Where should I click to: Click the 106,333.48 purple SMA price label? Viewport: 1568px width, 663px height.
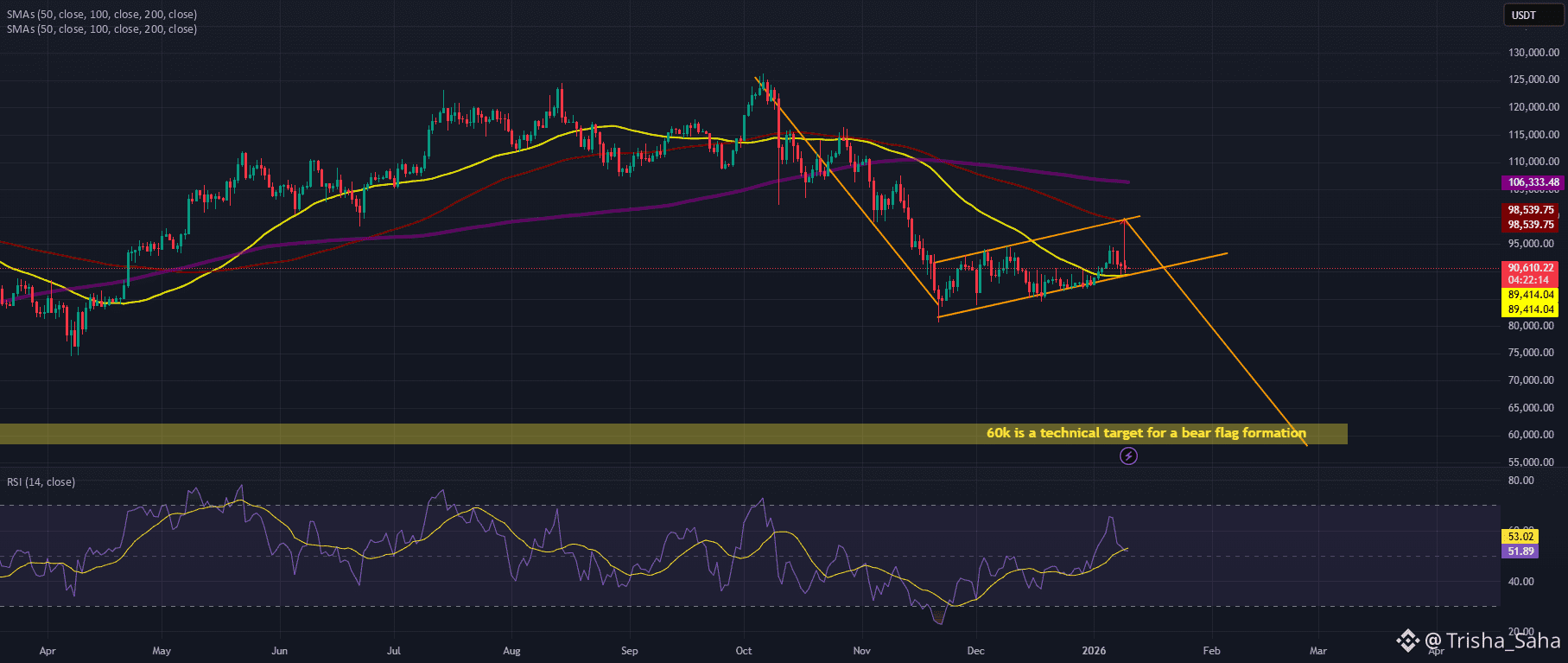[x=1533, y=182]
